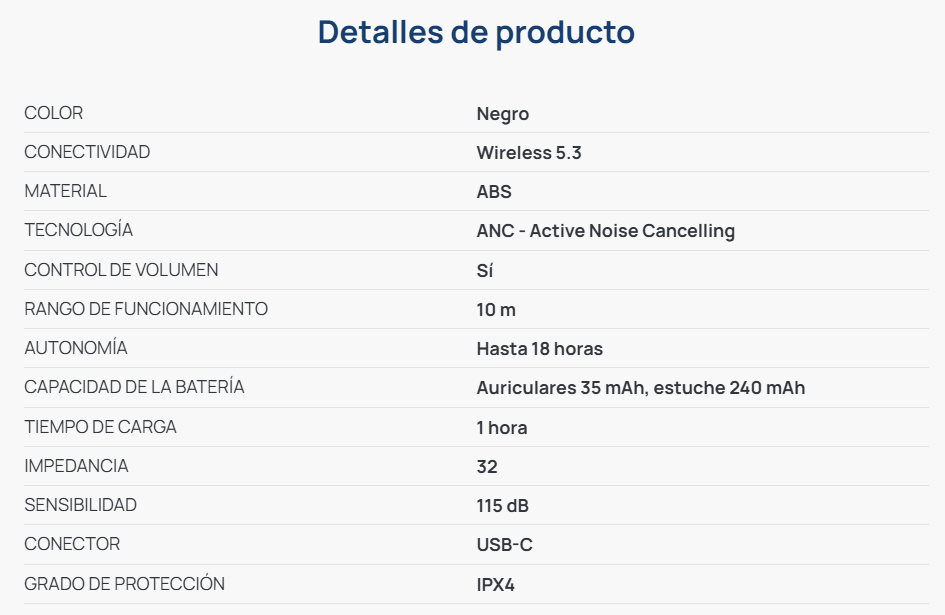This screenshot has width=945, height=615.
Task: Click the "115 dB" sensitivity value
Action: pos(503,506)
